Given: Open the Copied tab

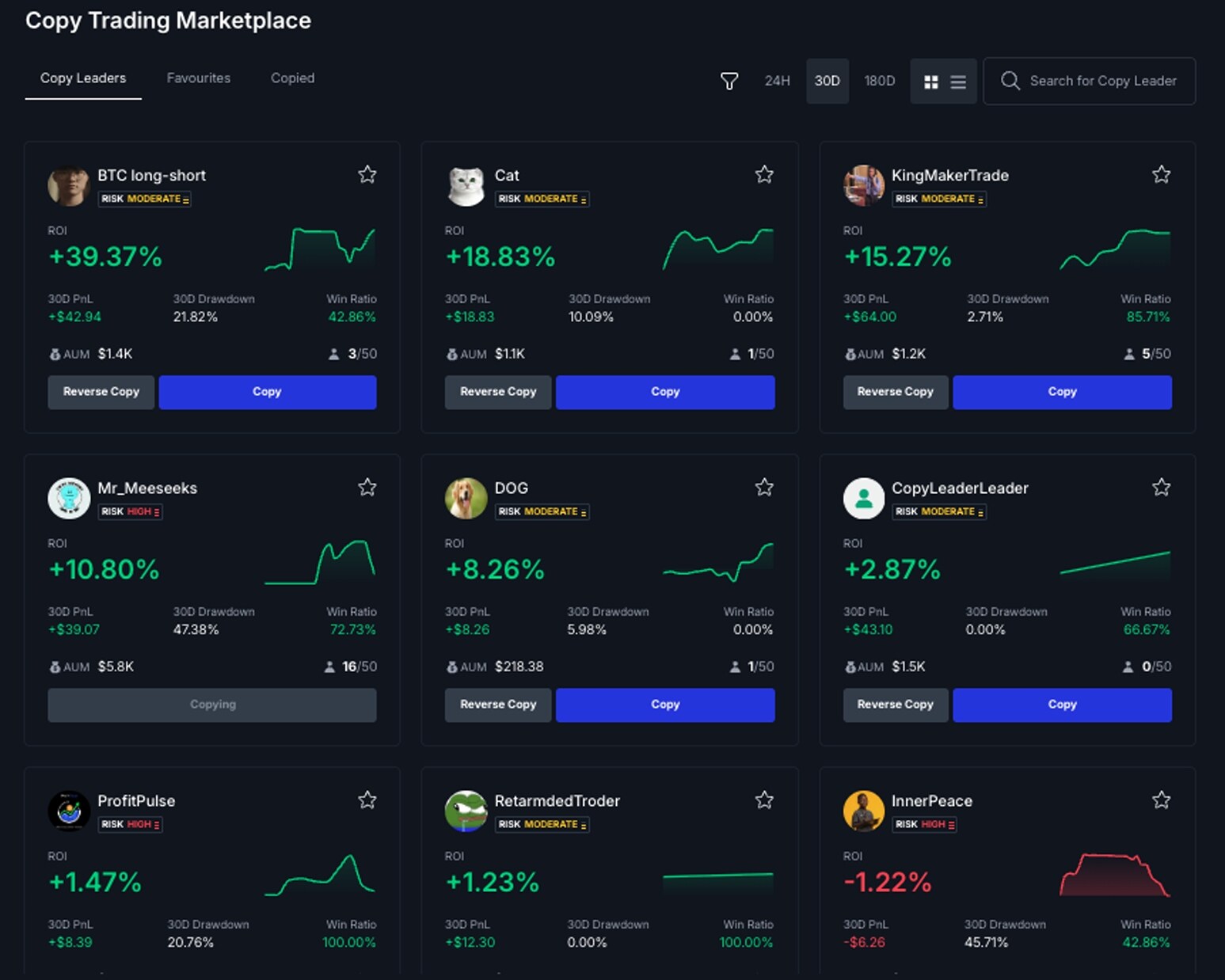Looking at the screenshot, I should pos(292,78).
